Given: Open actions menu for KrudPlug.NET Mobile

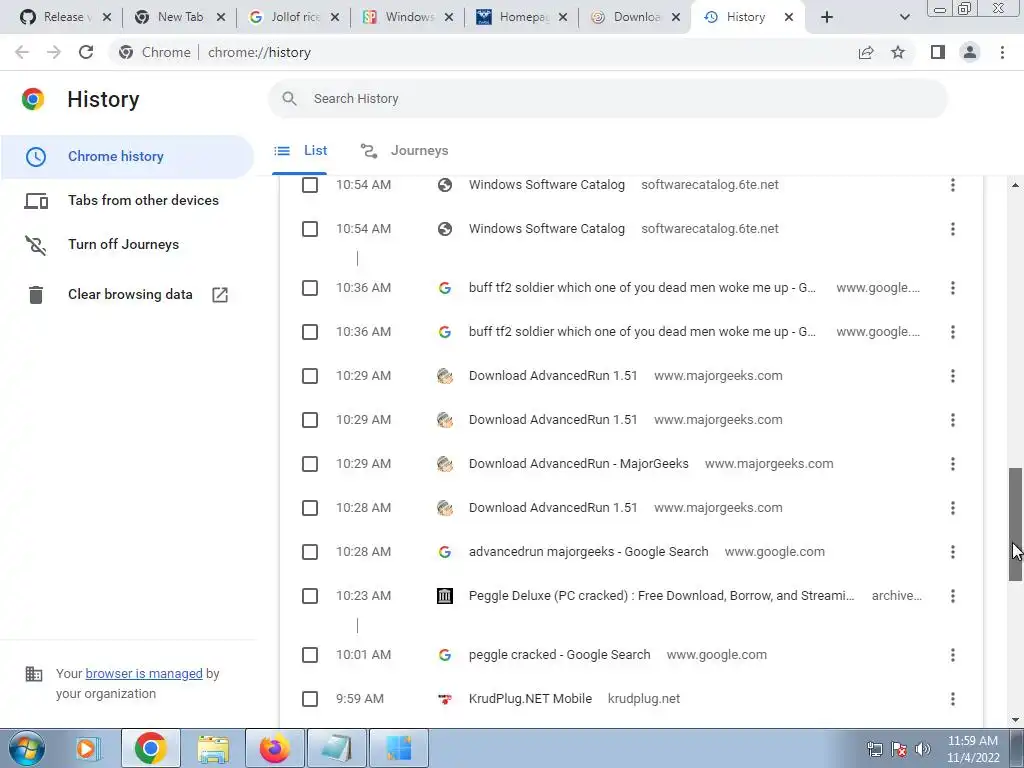Looking at the screenshot, I should [x=952, y=699].
